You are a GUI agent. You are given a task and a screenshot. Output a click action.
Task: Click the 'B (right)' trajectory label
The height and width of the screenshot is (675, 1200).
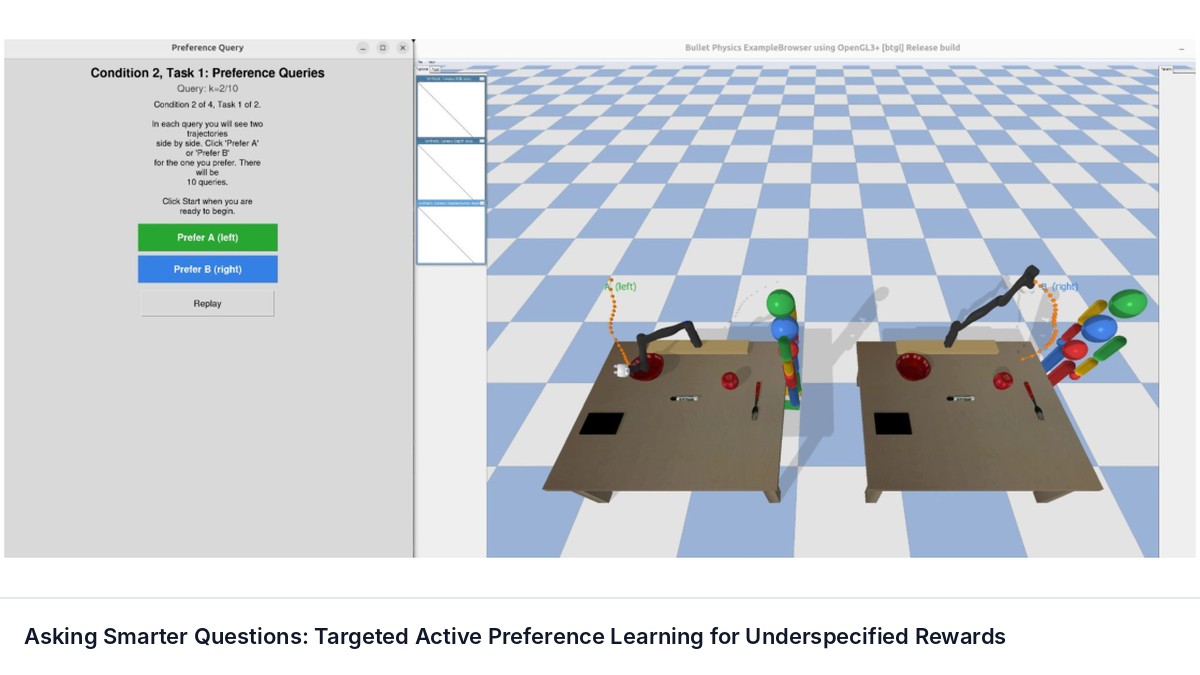coord(1060,286)
